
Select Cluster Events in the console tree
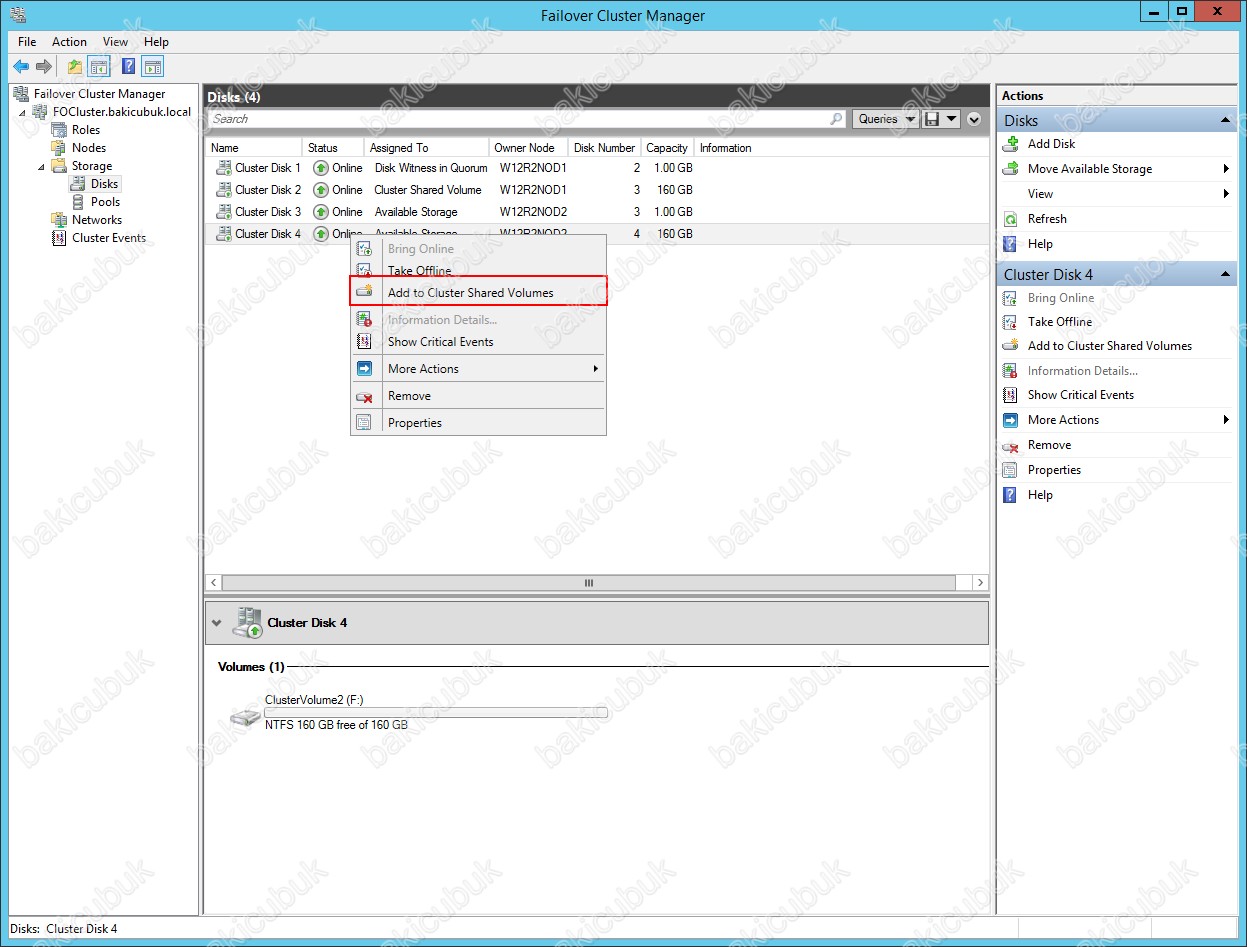[109, 238]
